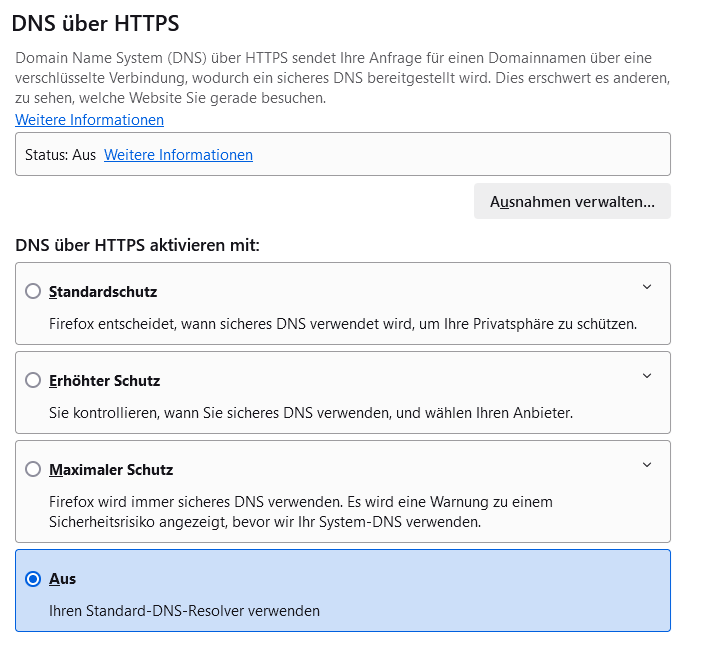Click the selected Aus radio button
Viewport: 711px width, 651px height.
pos(33,578)
